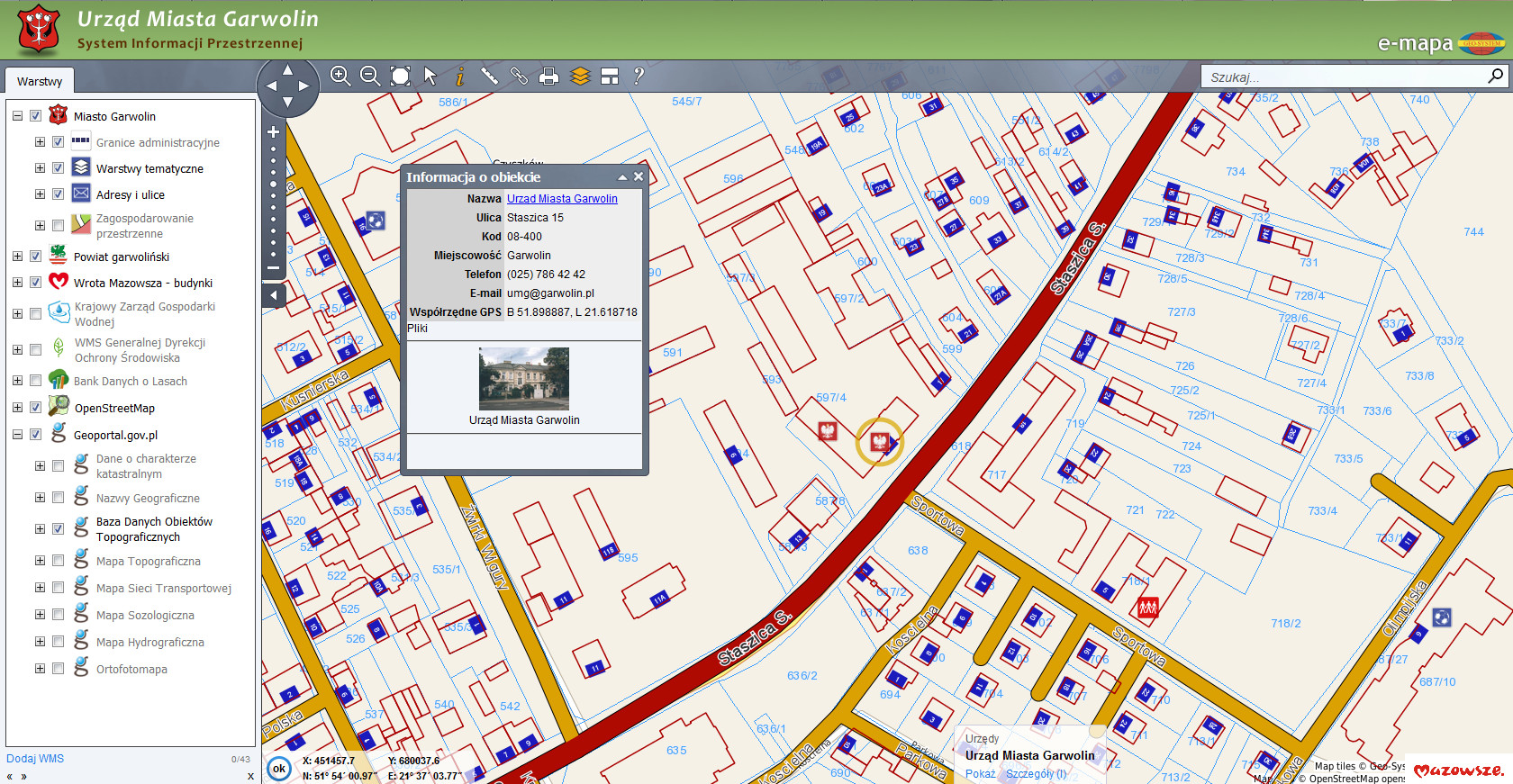Click the Dodaj WMS link
This screenshot has width=1513, height=784.
[35, 759]
